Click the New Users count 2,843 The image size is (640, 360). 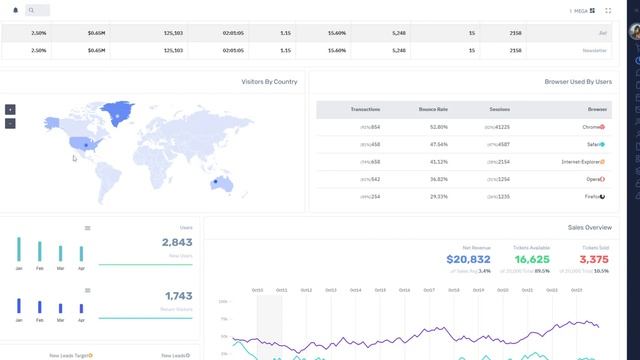(177, 242)
